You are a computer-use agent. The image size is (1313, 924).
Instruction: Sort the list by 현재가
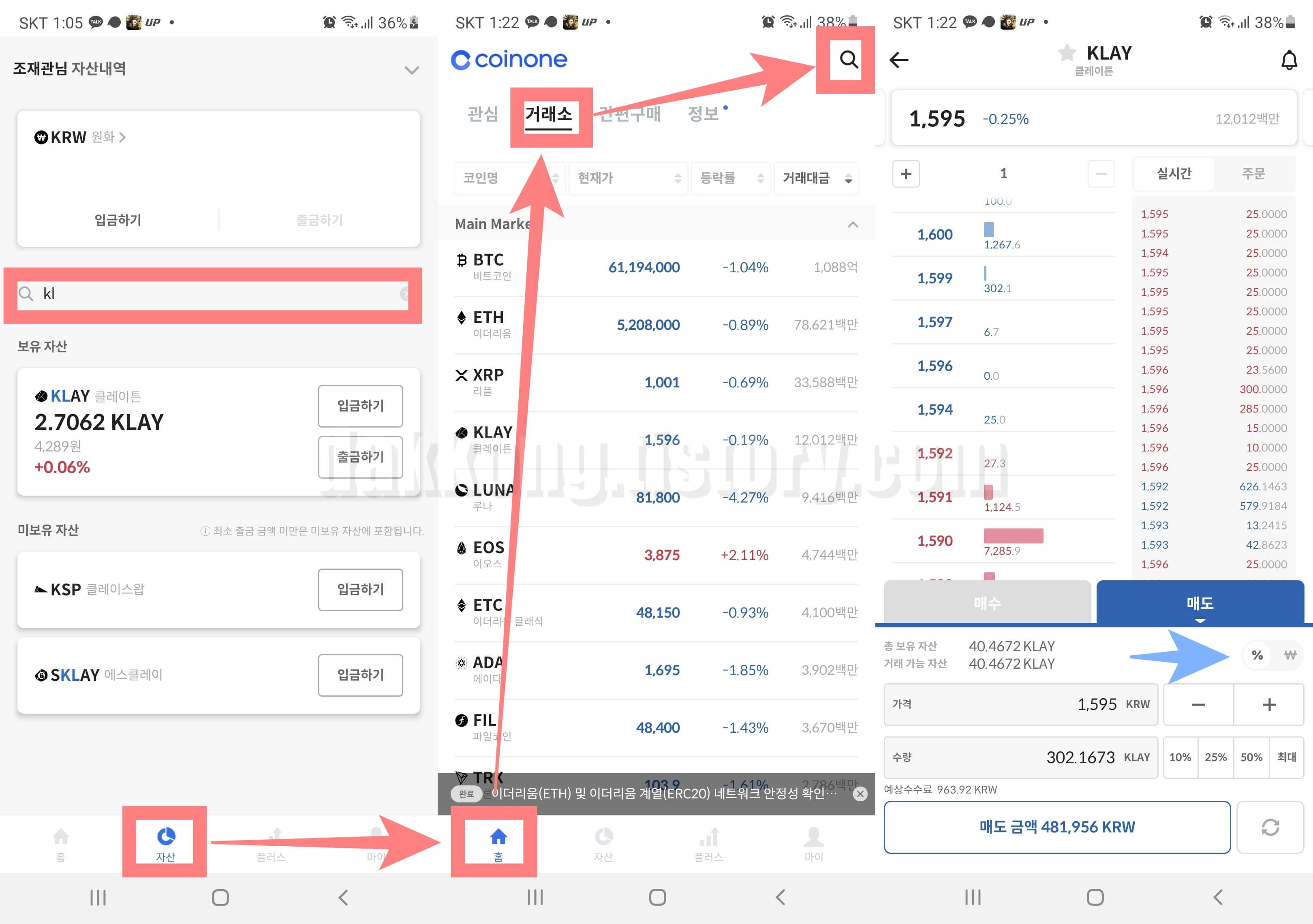[x=628, y=178]
